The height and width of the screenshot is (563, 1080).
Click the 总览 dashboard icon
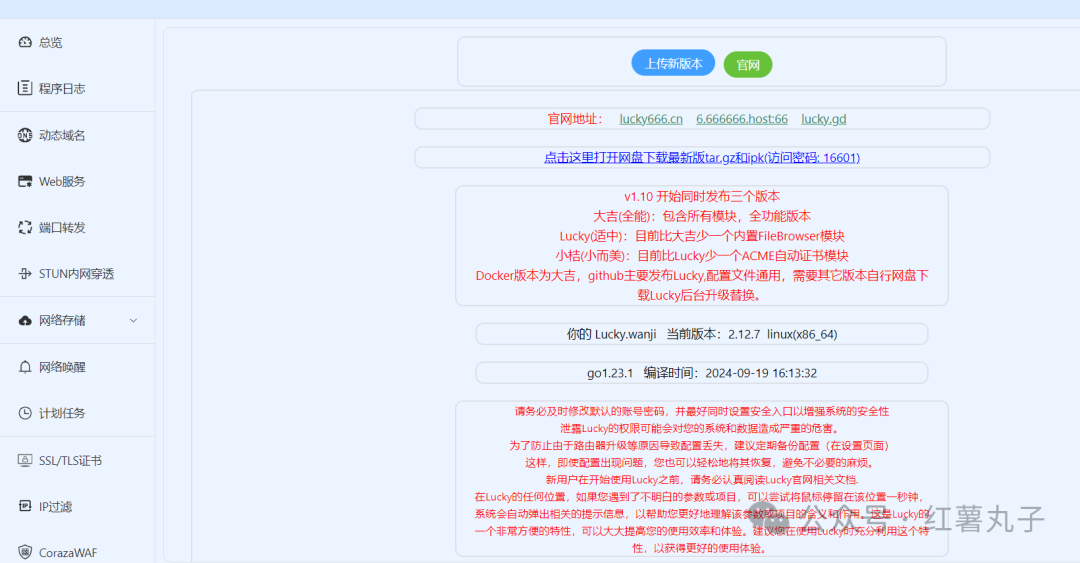25,42
